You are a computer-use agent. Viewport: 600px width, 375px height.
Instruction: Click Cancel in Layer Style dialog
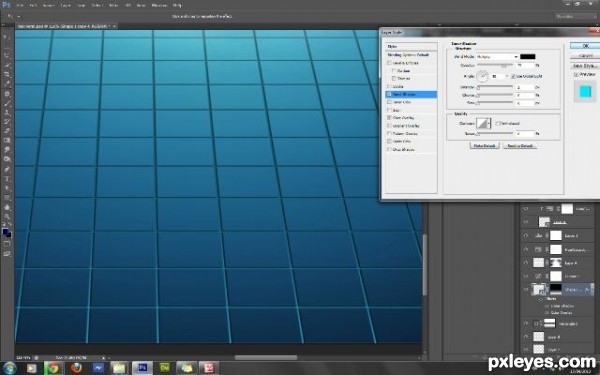585,56
